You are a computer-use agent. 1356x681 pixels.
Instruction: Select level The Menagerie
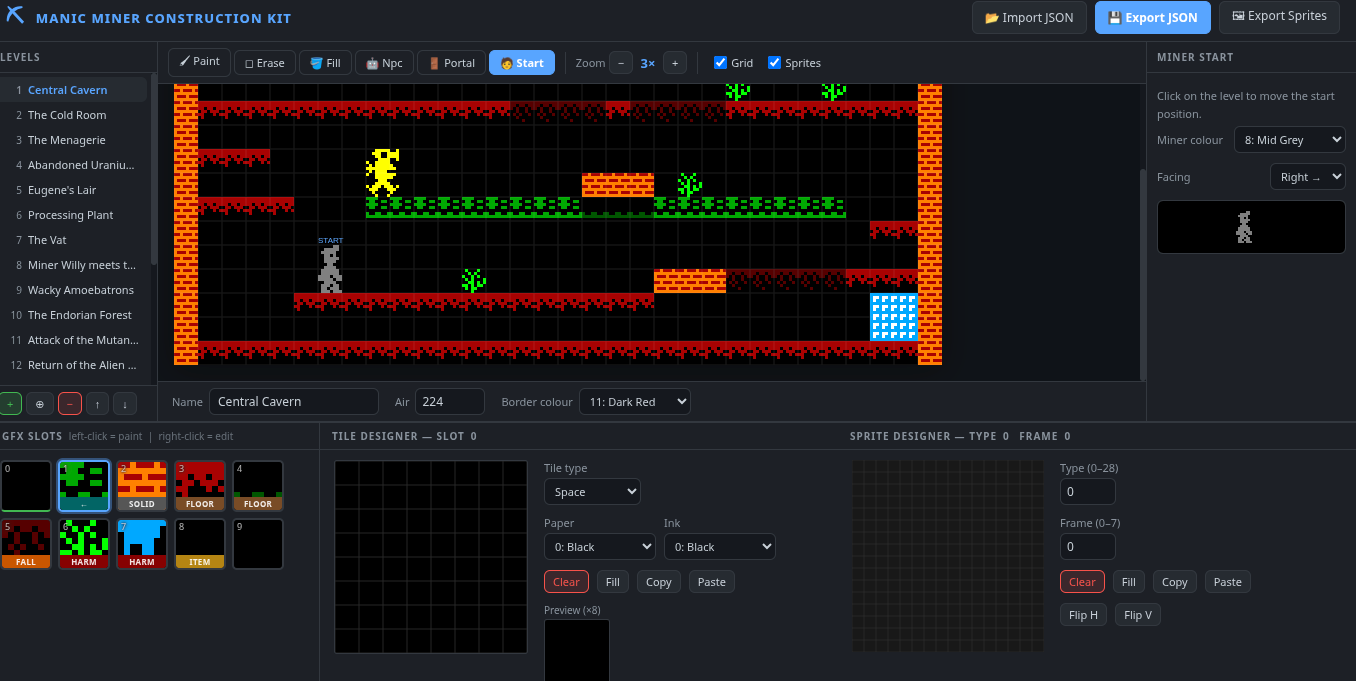pos(74,140)
